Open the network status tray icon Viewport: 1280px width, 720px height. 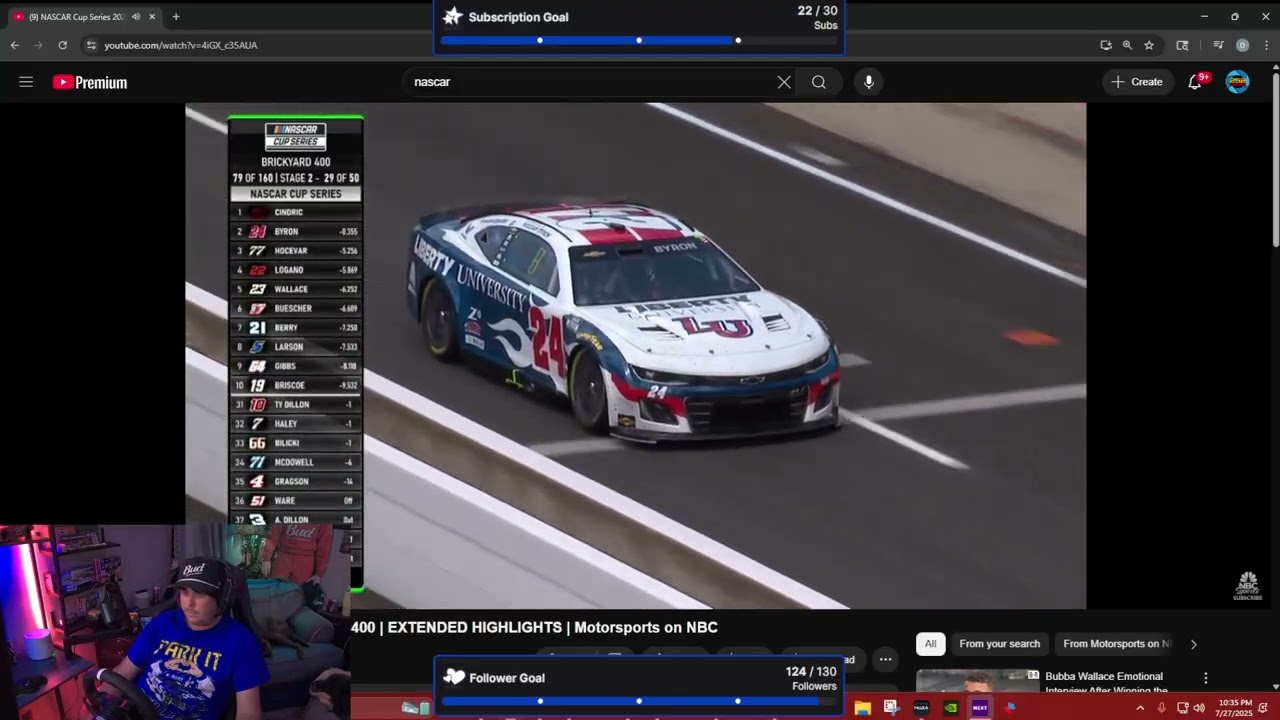pyautogui.click(x=1182, y=708)
